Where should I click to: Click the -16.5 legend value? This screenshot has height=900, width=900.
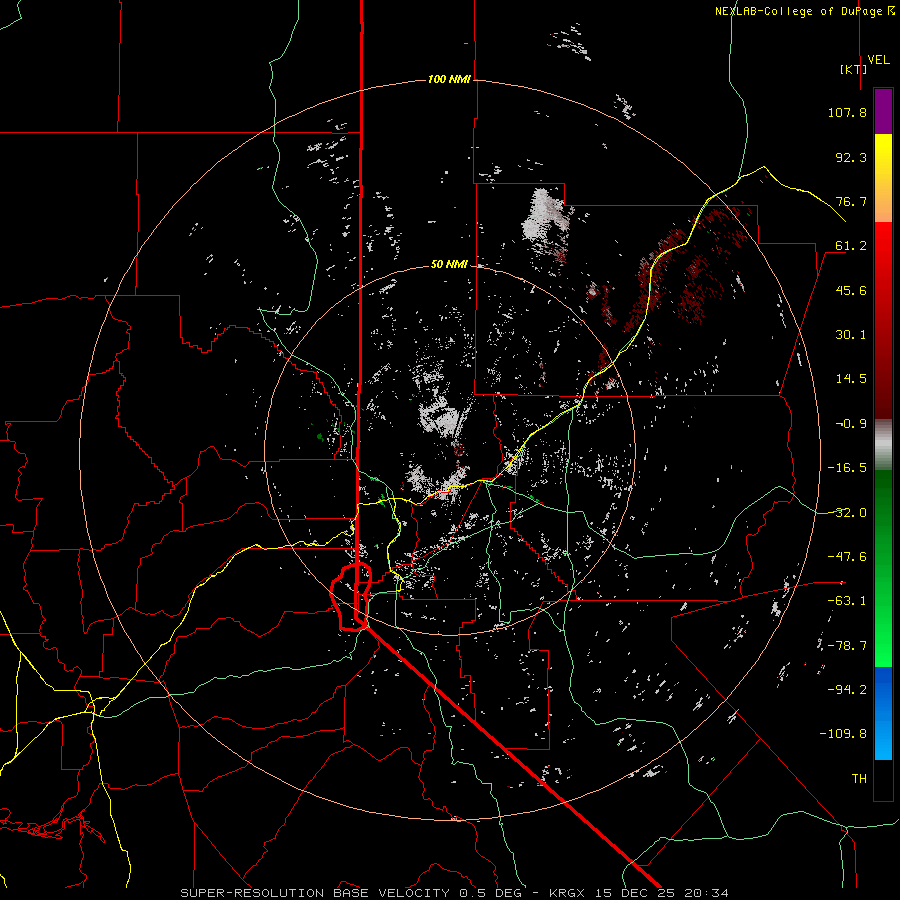click(847, 468)
